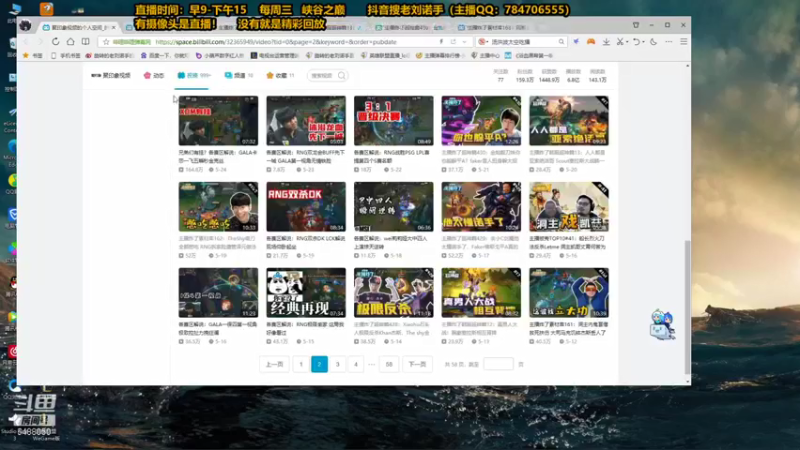Screen dimensions: 800x450
Task: Go to the browser home page icon
Action: click(70, 42)
